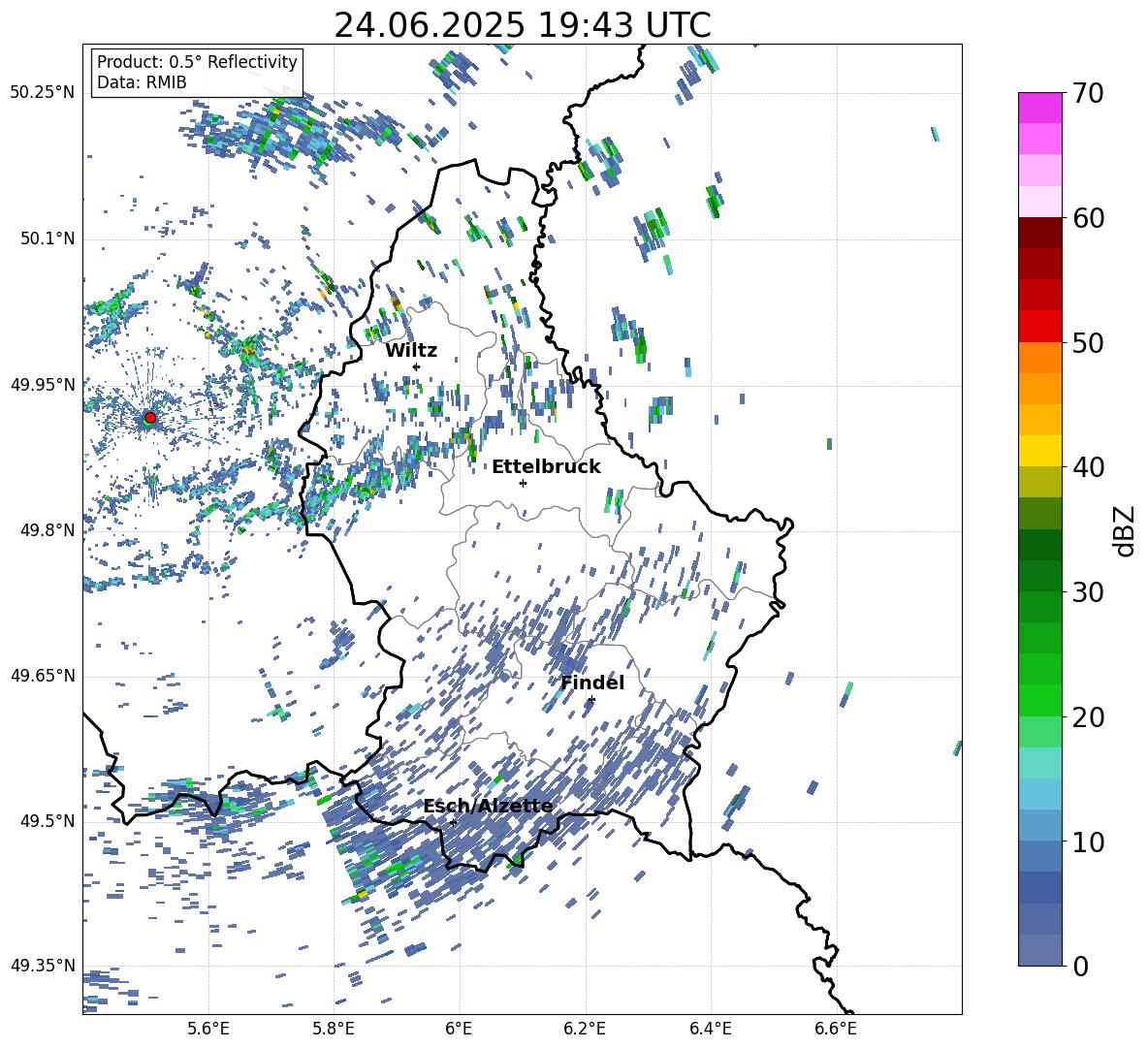The height and width of the screenshot is (1048, 1148).
Task: Click the 5.6°E longitude label
Action: point(208,1029)
